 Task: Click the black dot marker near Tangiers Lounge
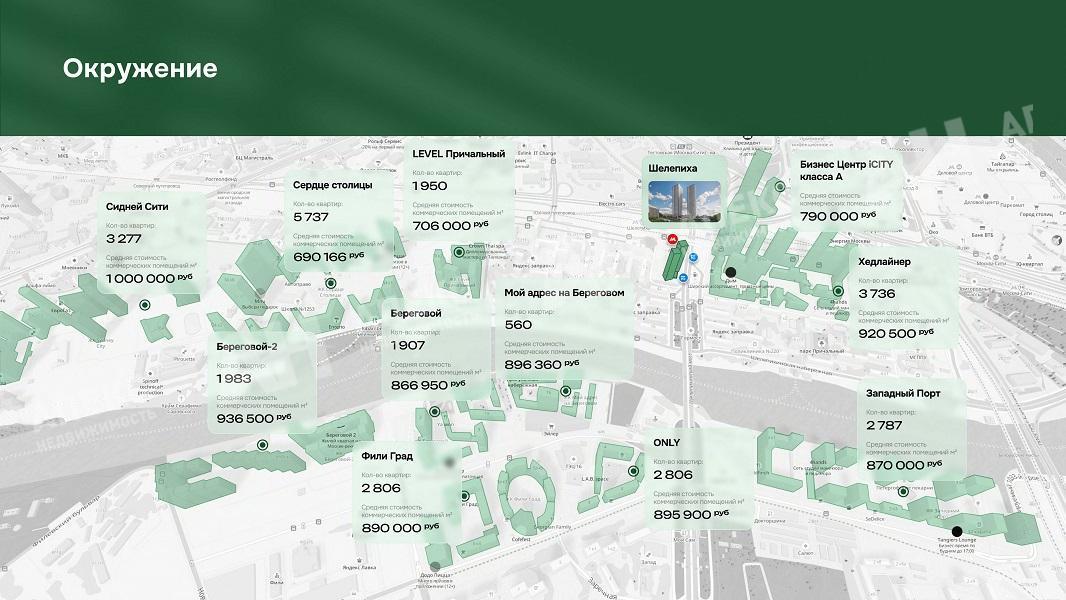(957, 531)
